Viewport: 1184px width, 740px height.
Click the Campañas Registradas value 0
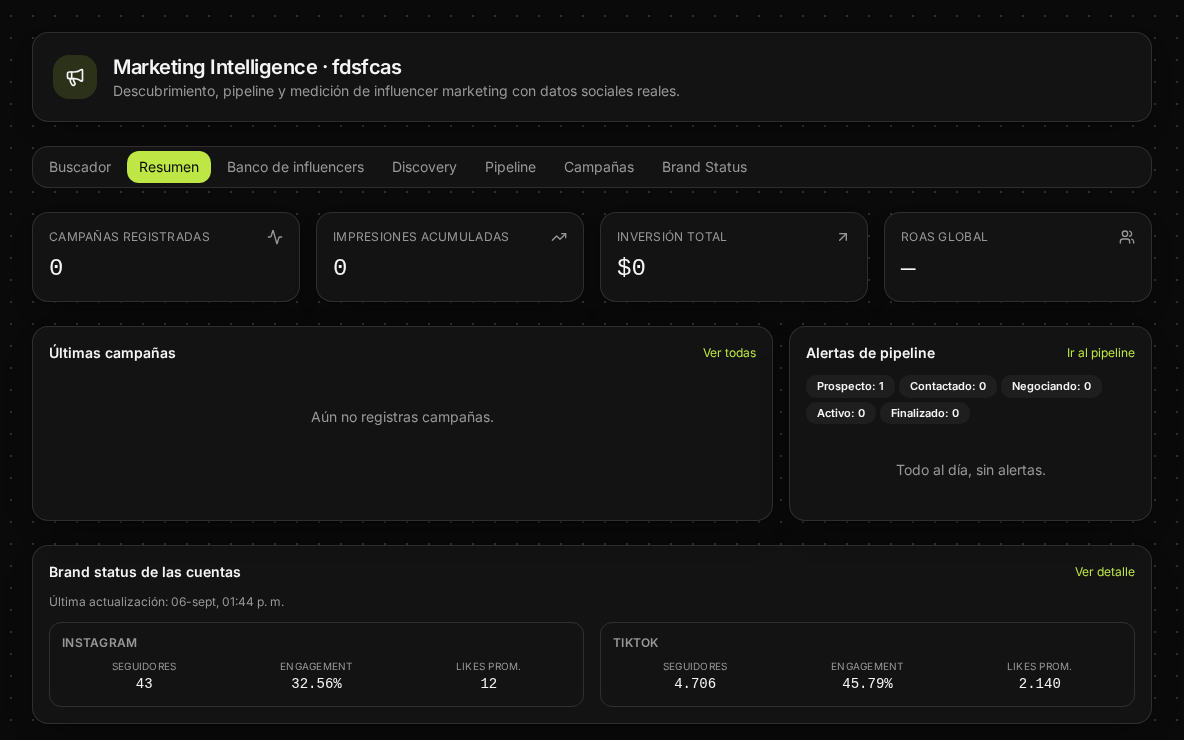(56, 267)
